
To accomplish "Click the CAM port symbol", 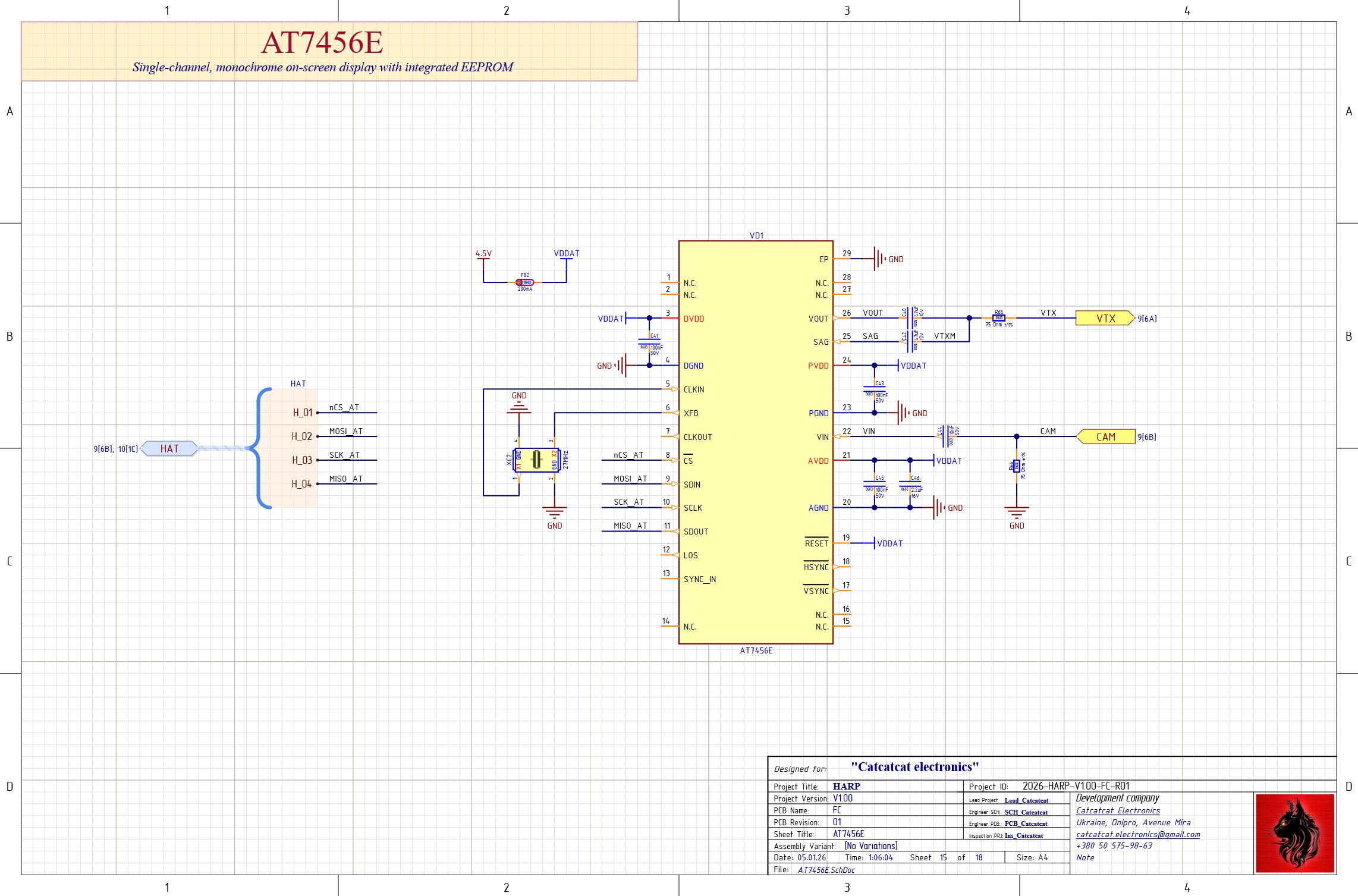I will coord(1106,436).
